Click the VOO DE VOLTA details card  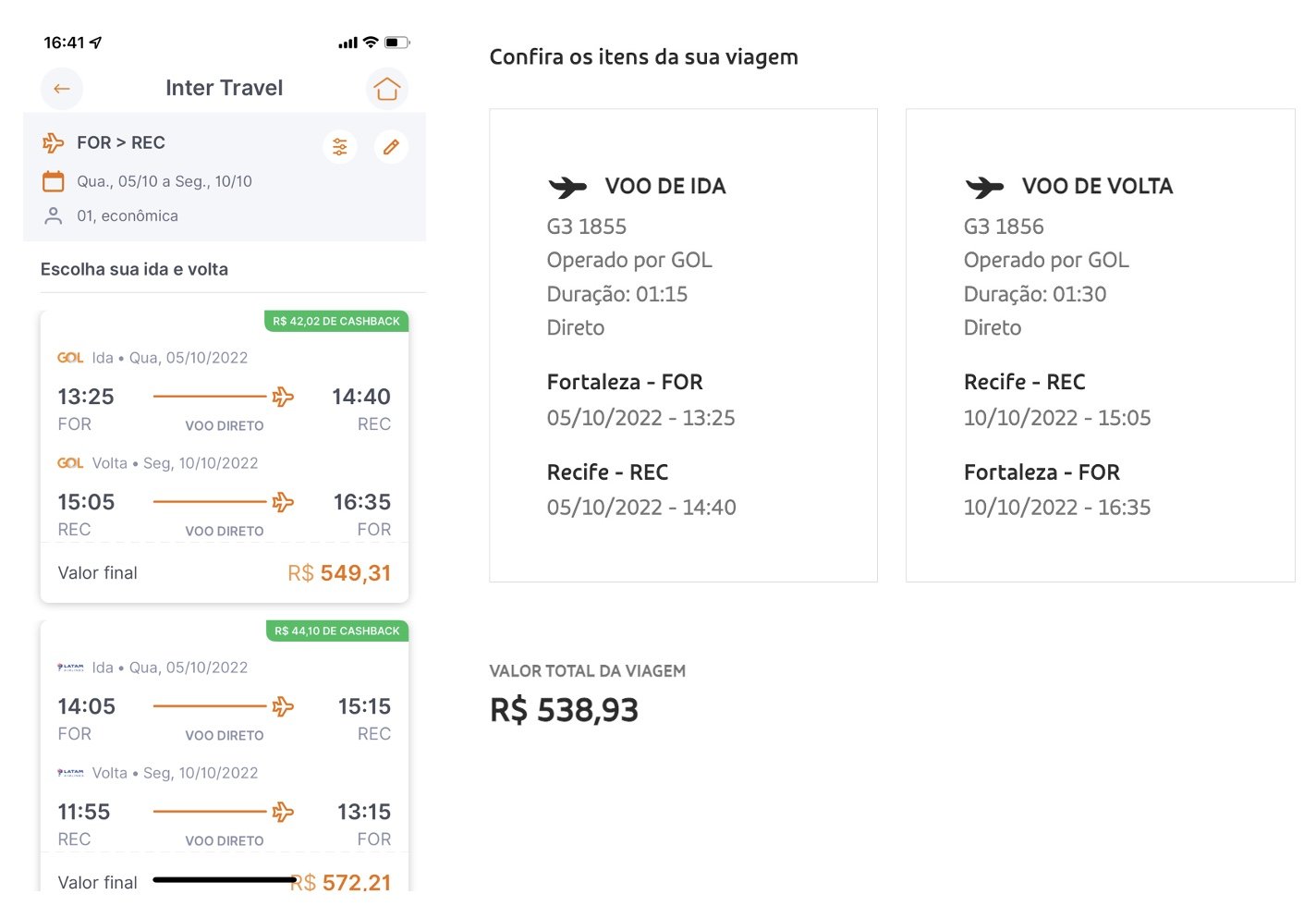1100,345
